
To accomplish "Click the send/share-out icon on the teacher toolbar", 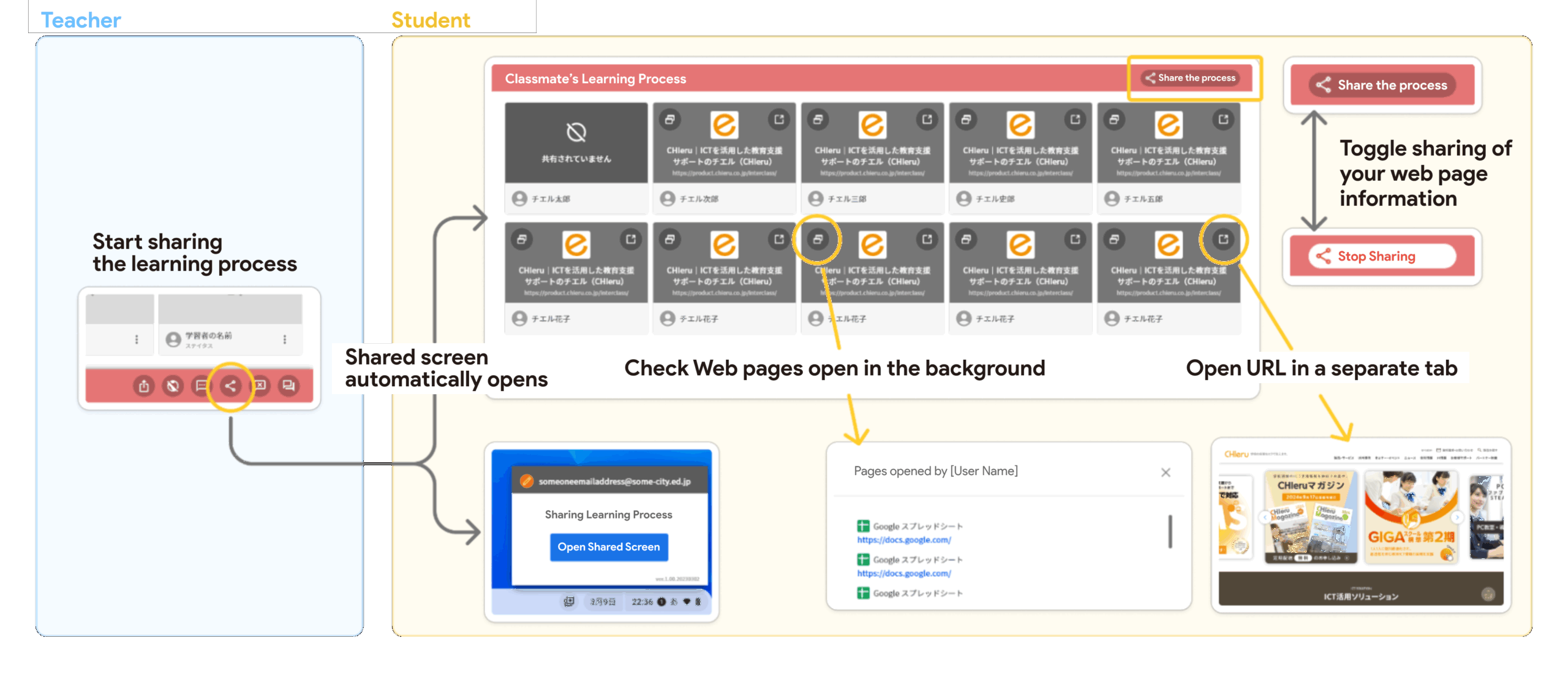I will pyautogui.click(x=144, y=386).
